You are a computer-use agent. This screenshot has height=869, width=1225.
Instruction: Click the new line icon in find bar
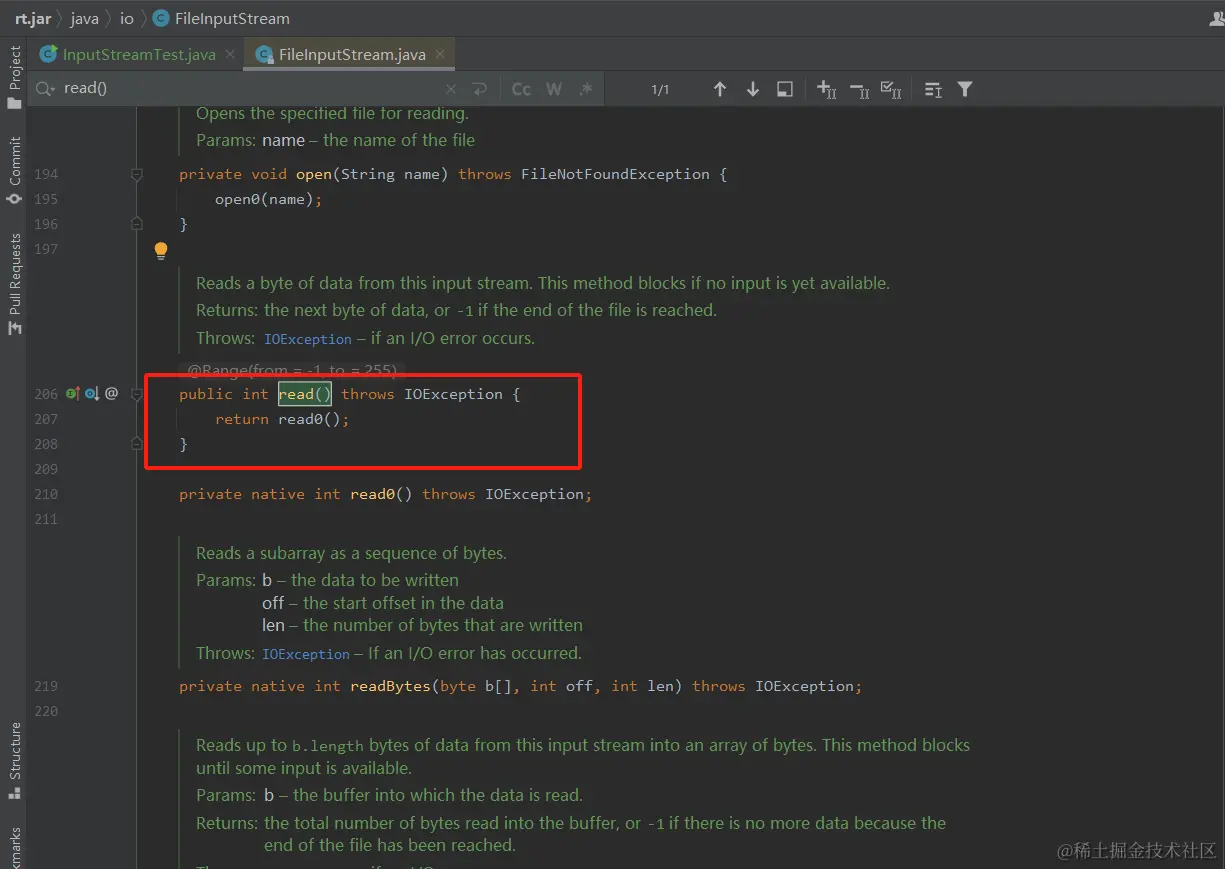tap(480, 89)
